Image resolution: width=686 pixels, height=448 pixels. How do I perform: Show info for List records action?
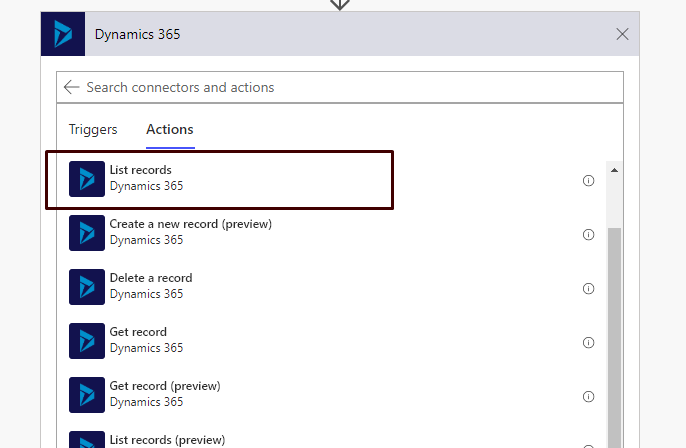588,181
